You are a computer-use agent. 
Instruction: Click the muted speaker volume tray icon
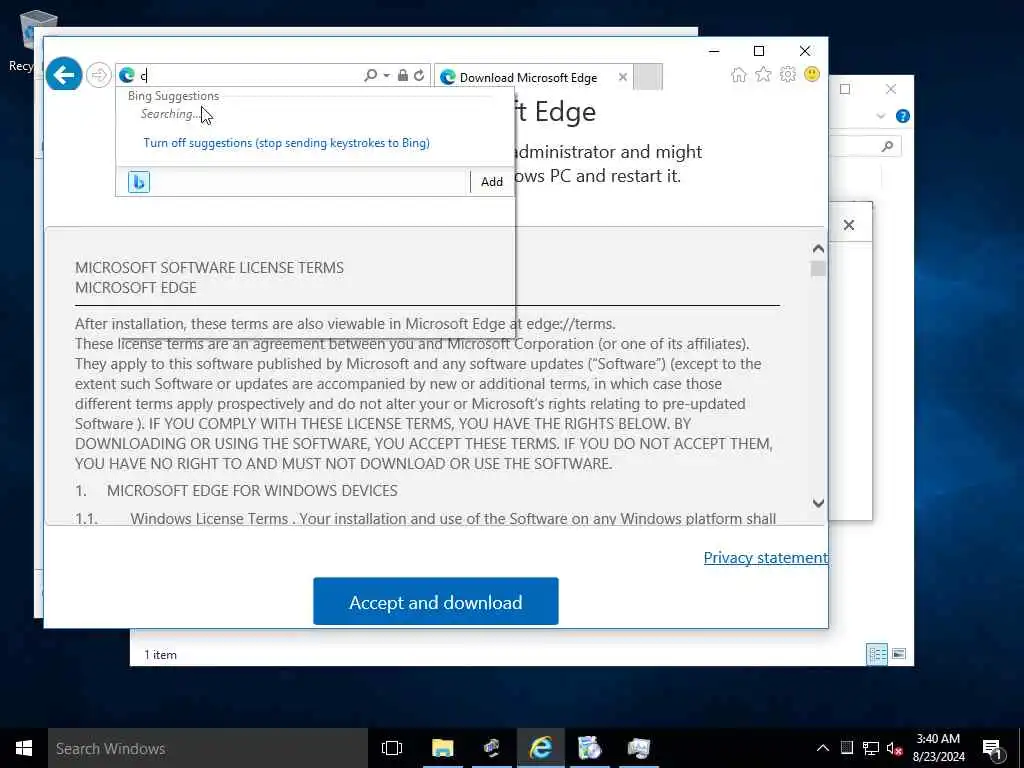point(894,748)
